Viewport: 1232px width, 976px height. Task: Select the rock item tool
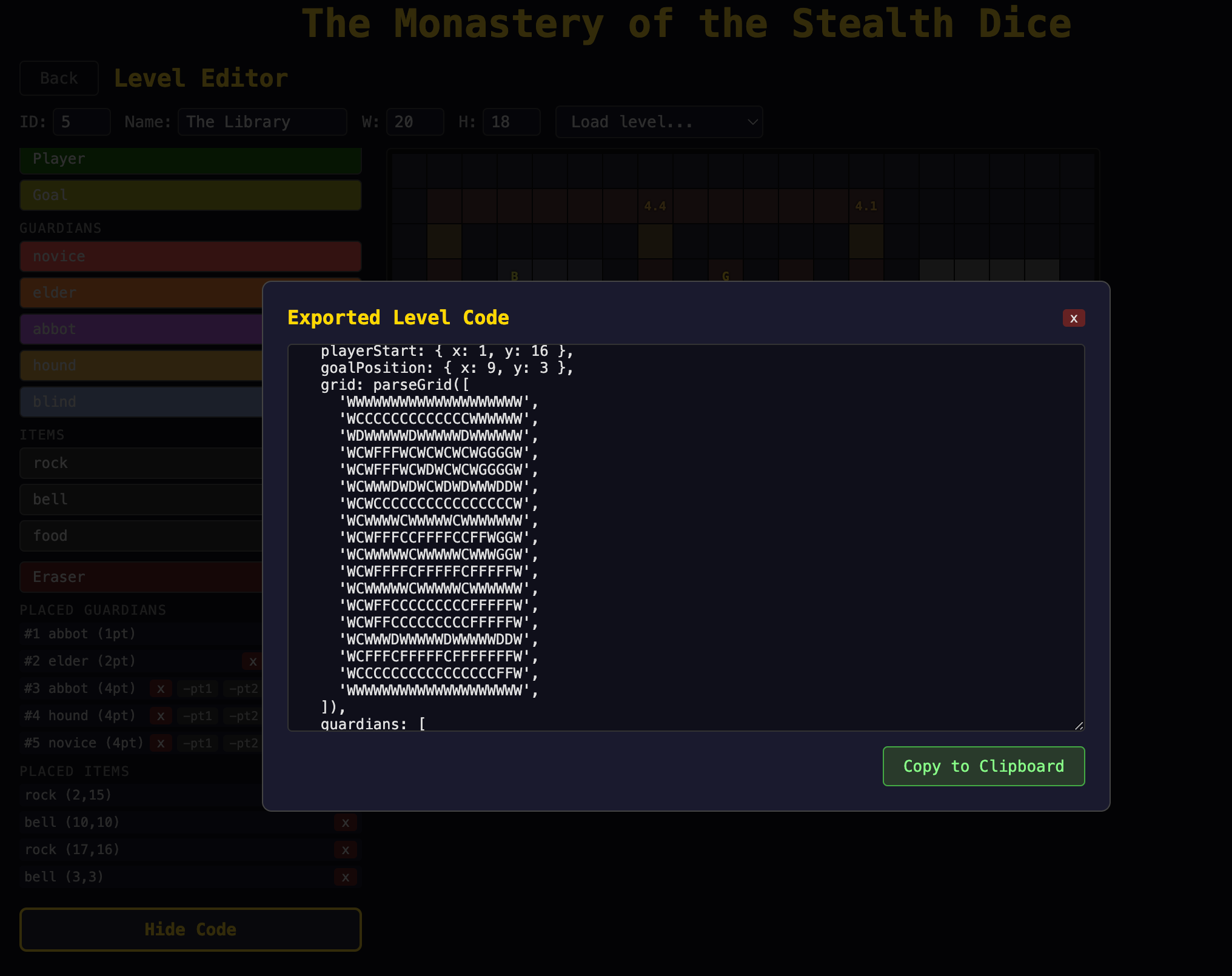141,463
